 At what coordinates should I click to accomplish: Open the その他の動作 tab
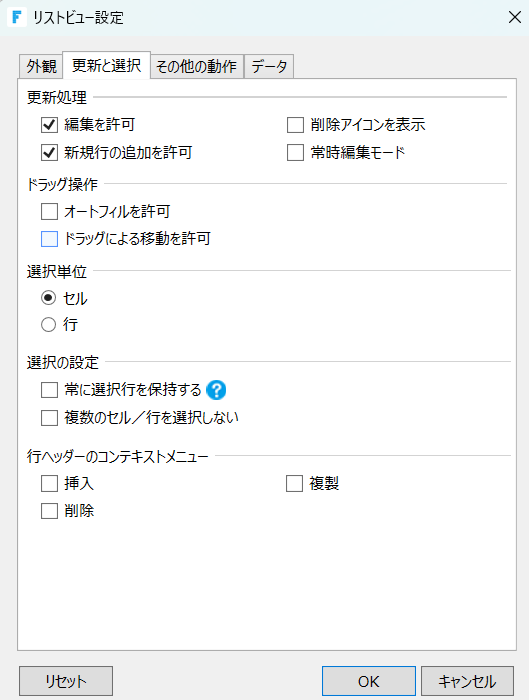pyautogui.click(x=197, y=67)
